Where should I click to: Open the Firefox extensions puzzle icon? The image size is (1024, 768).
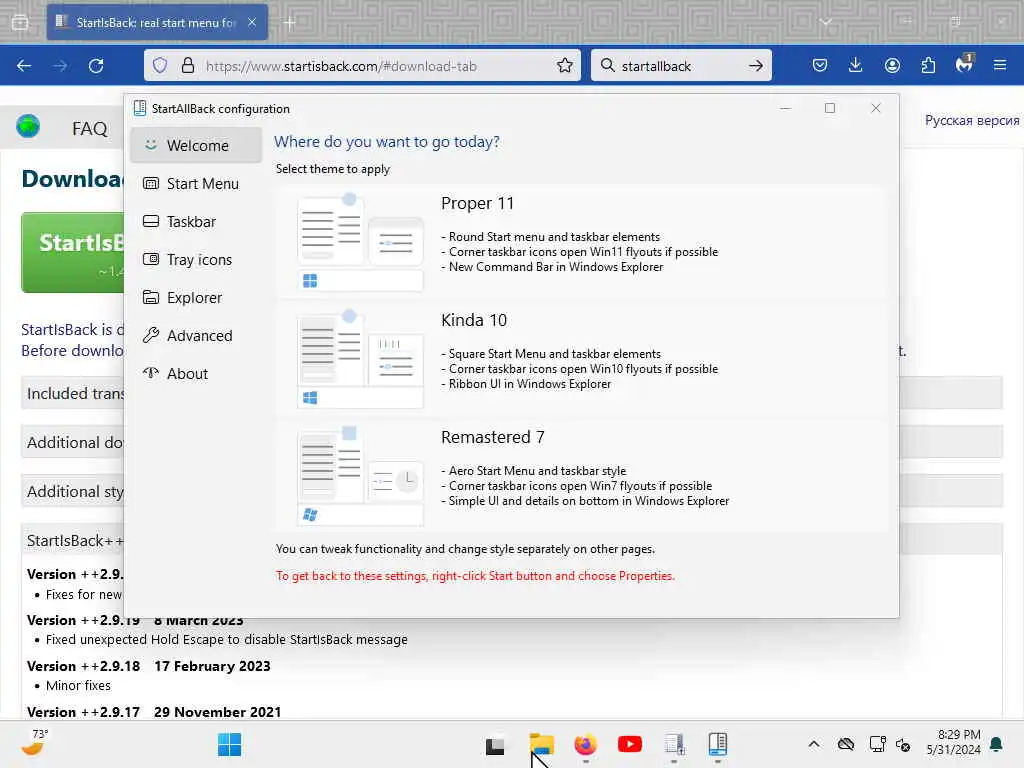[928, 65]
